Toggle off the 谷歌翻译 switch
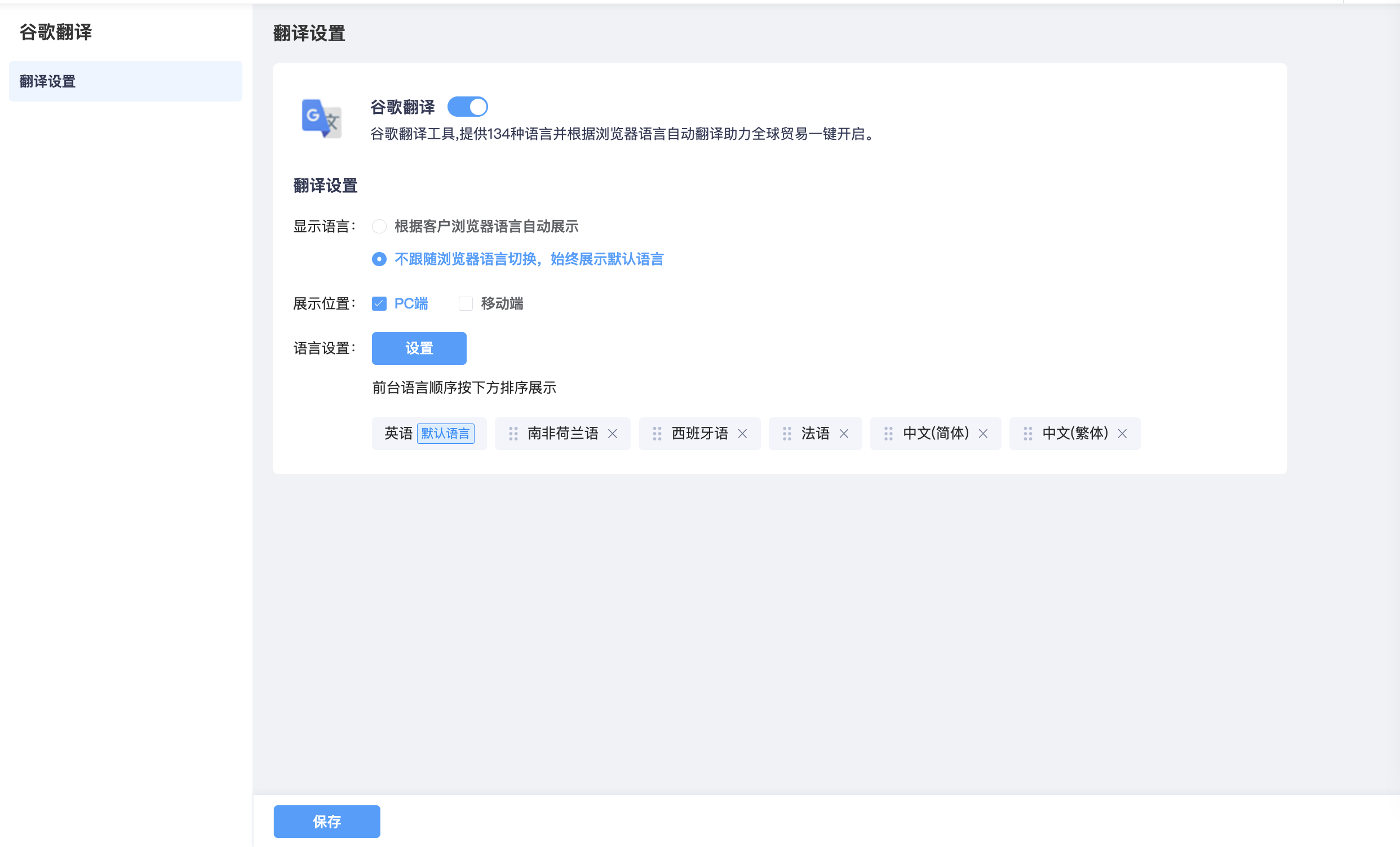The height and width of the screenshot is (847, 1400). point(468,107)
